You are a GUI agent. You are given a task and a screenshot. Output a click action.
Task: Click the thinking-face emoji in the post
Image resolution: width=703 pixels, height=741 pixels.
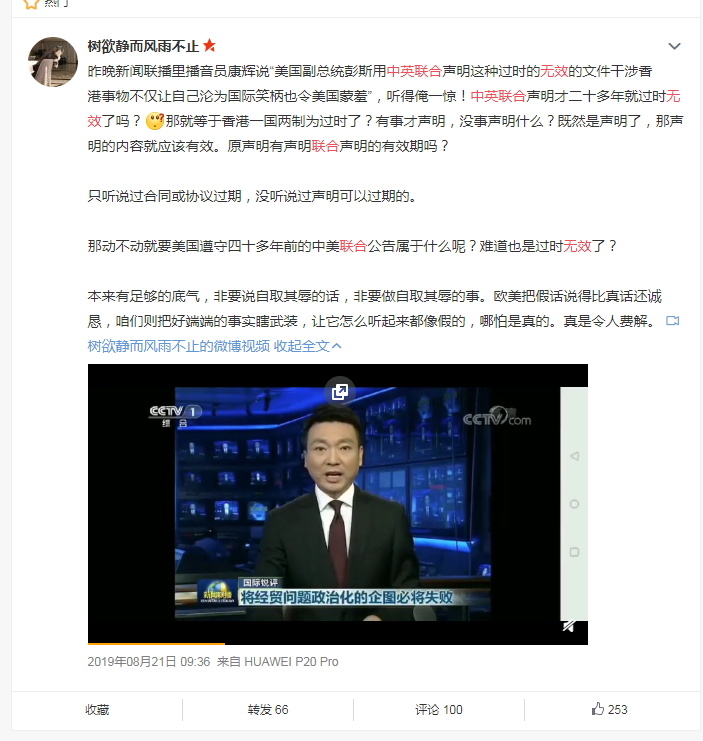pos(155,121)
